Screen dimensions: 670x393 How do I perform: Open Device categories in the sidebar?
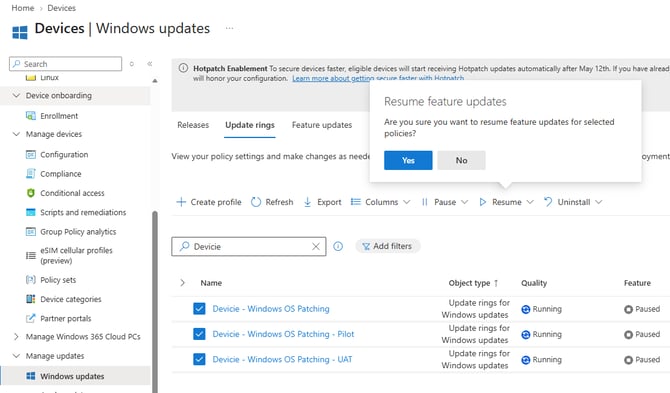pyautogui.click(x=71, y=299)
